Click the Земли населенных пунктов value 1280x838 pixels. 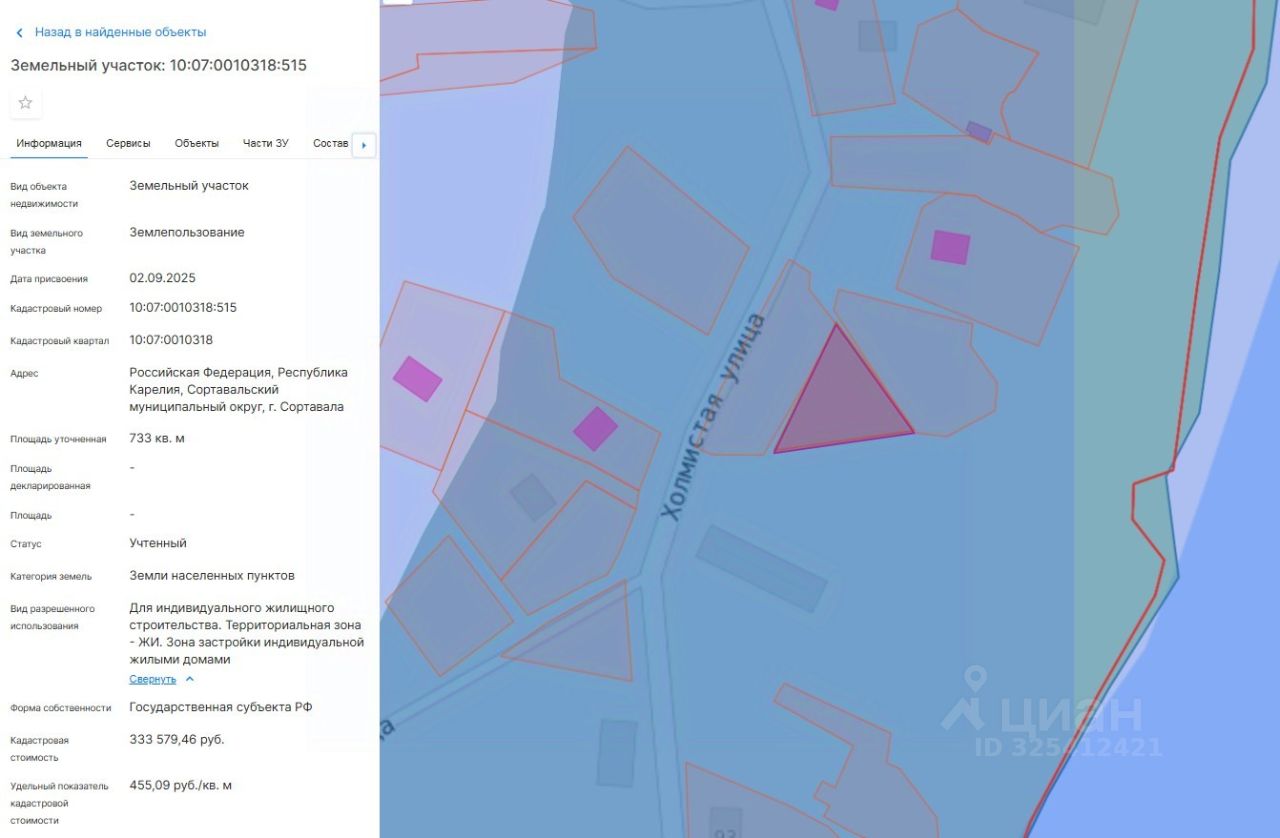point(212,576)
